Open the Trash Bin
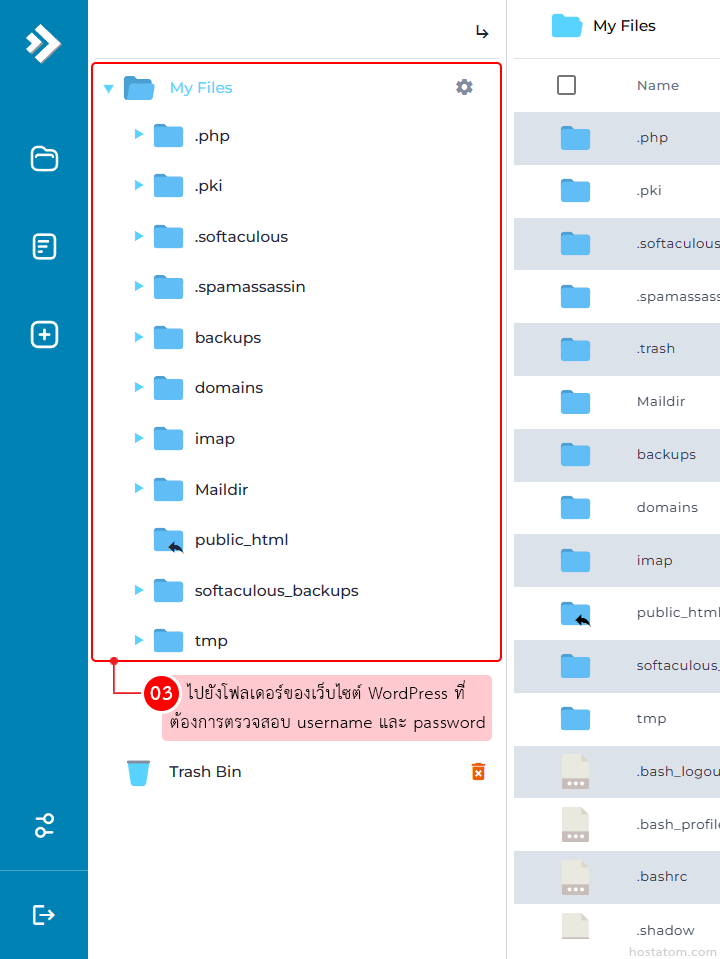 [204, 772]
